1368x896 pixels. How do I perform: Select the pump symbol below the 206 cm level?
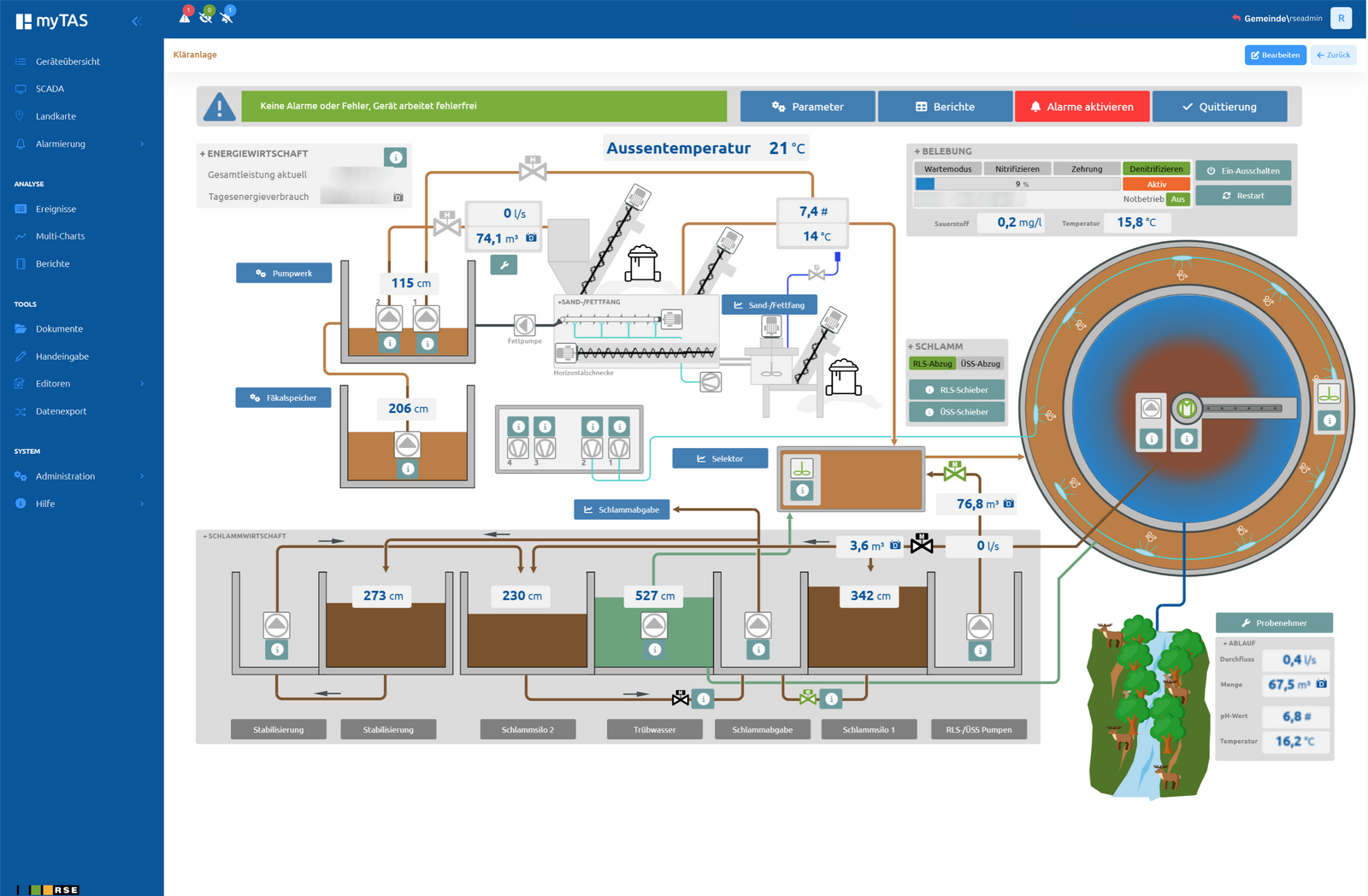407,445
